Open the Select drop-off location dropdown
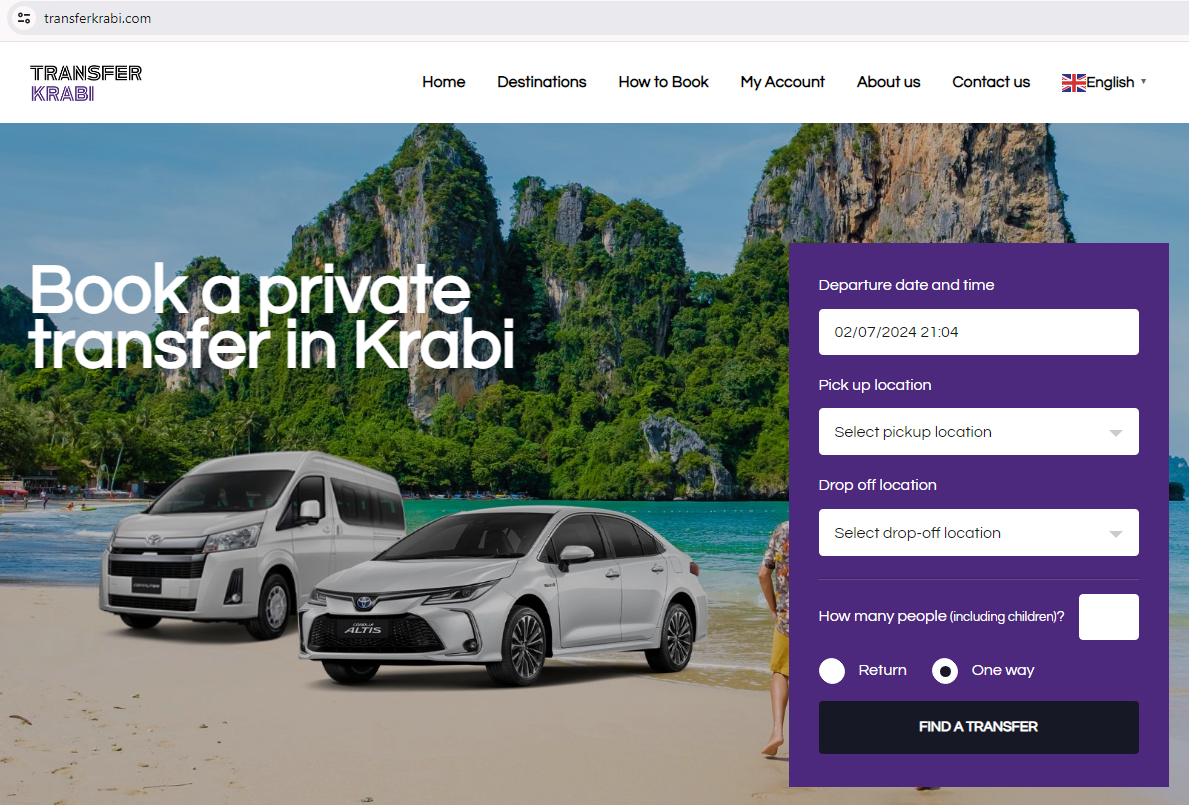This screenshot has width=1189, height=805. point(978,533)
